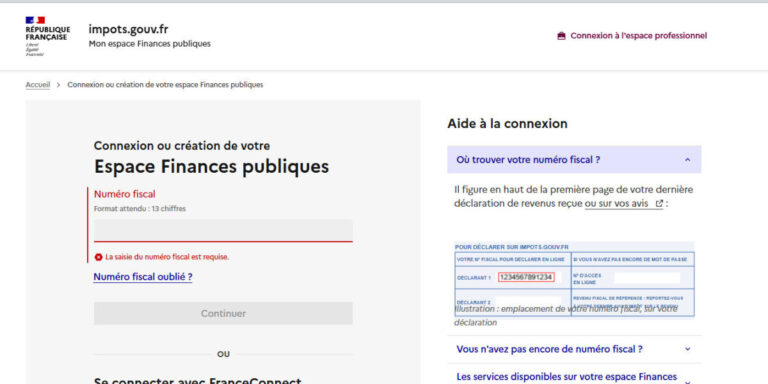
Task: Click the Numéro fiscal field label
Action: [x=124, y=194]
